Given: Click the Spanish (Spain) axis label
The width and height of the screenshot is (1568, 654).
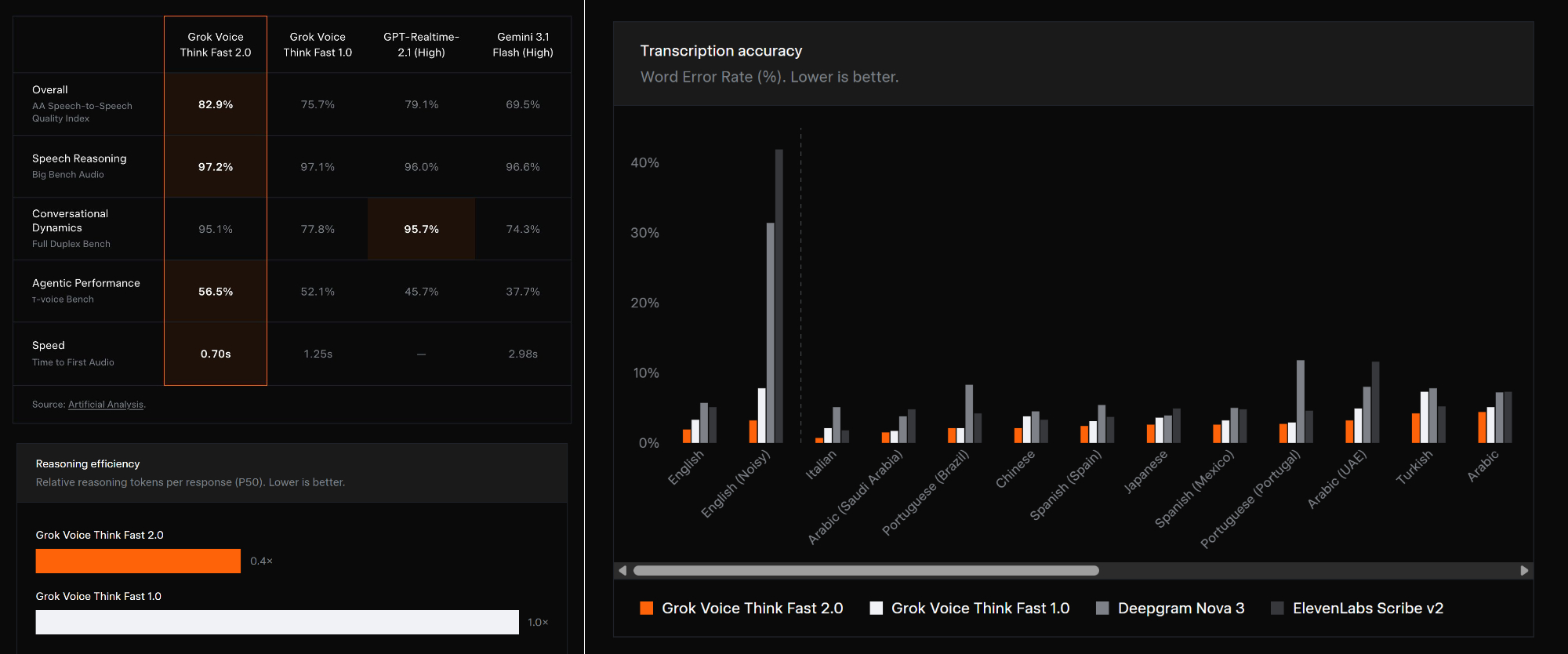Looking at the screenshot, I should tap(1066, 485).
